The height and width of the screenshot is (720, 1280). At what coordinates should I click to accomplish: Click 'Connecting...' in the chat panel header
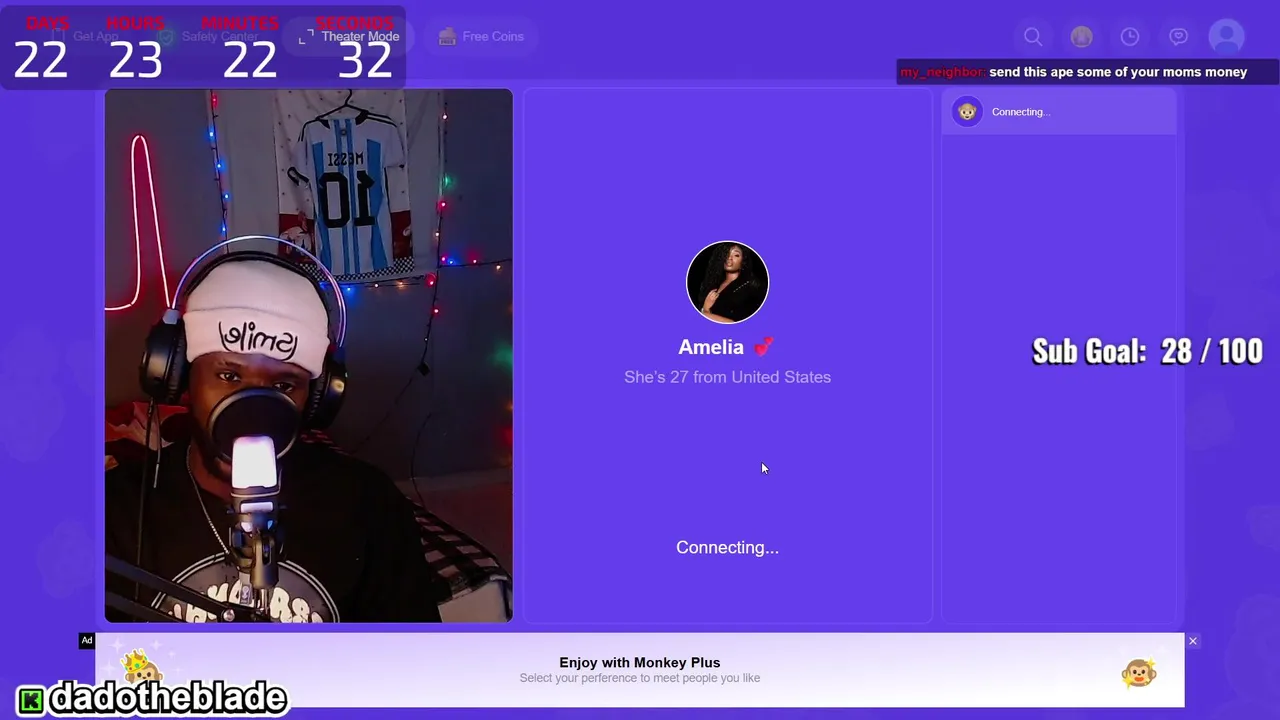1020,112
